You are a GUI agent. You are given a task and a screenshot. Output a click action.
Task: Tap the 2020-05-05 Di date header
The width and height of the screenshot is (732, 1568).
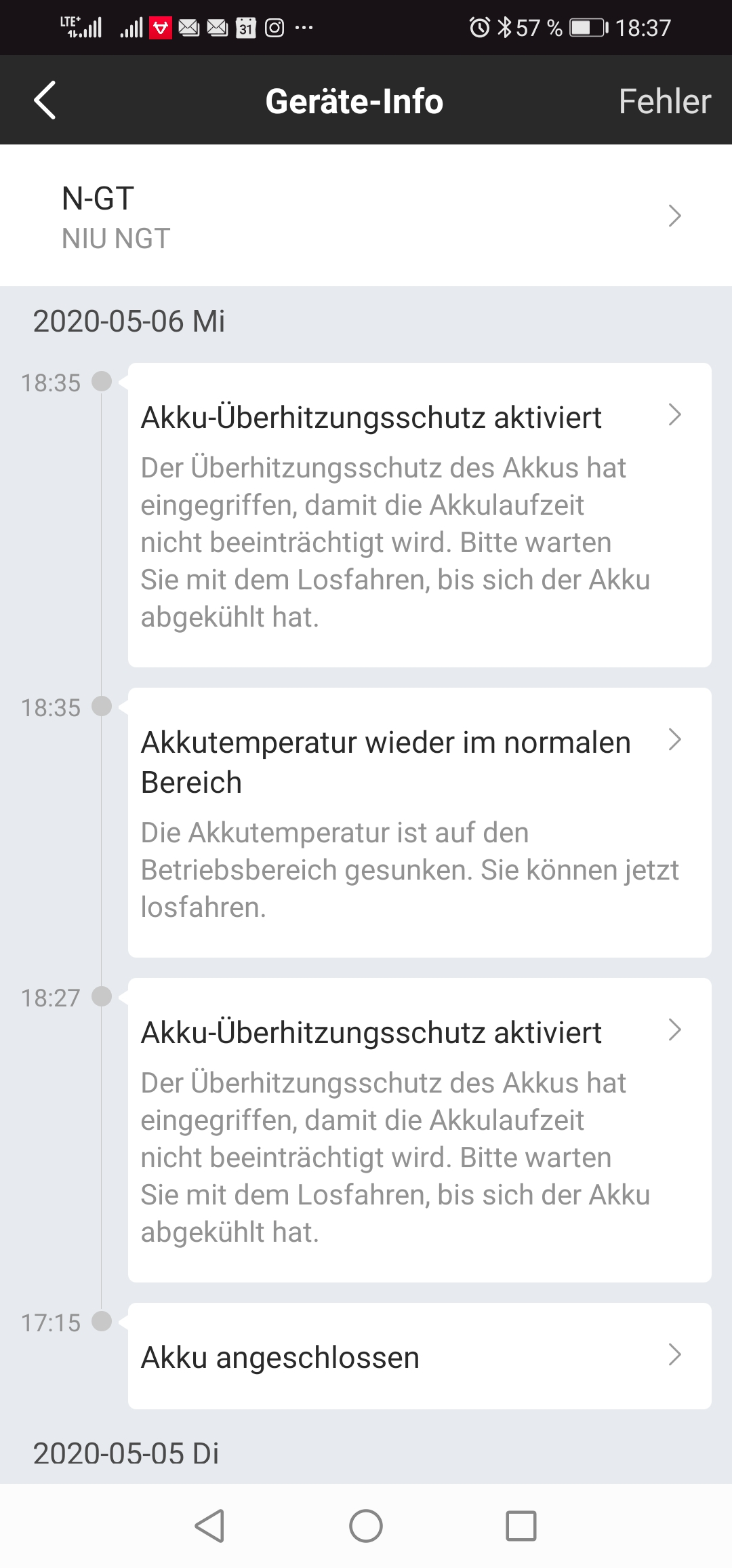tap(126, 1453)
